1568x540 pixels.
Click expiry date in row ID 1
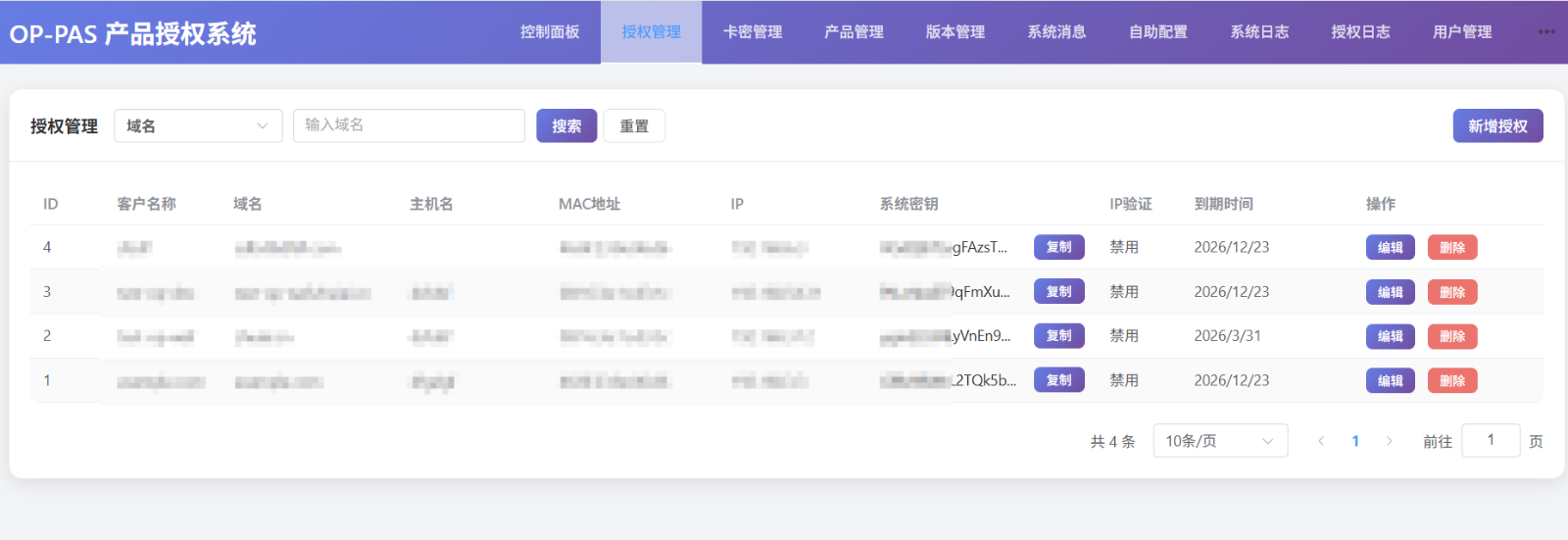pyautogui.click(x=1231, y=380)
